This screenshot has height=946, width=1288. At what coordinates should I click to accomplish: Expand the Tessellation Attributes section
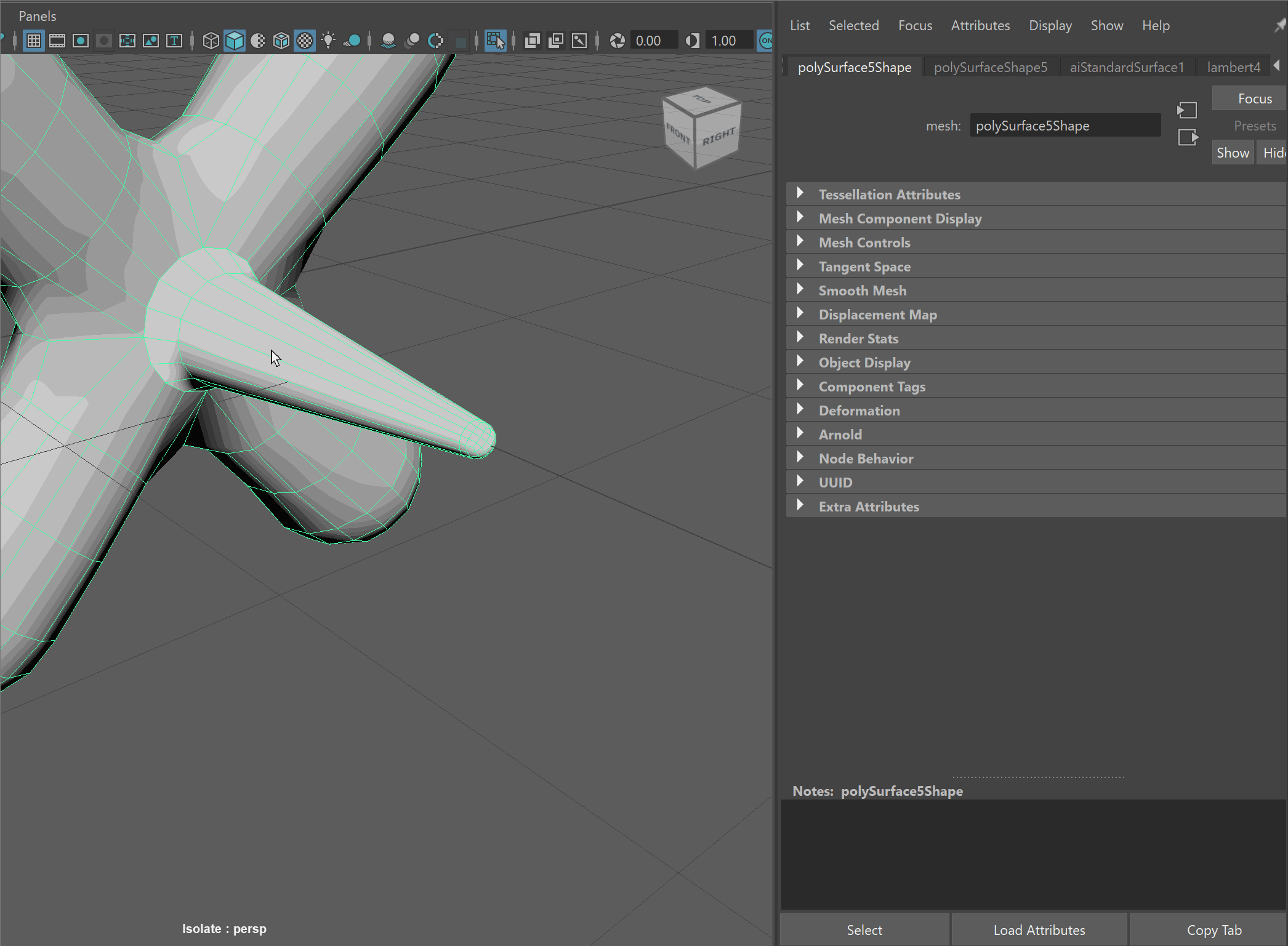(888, 194)
